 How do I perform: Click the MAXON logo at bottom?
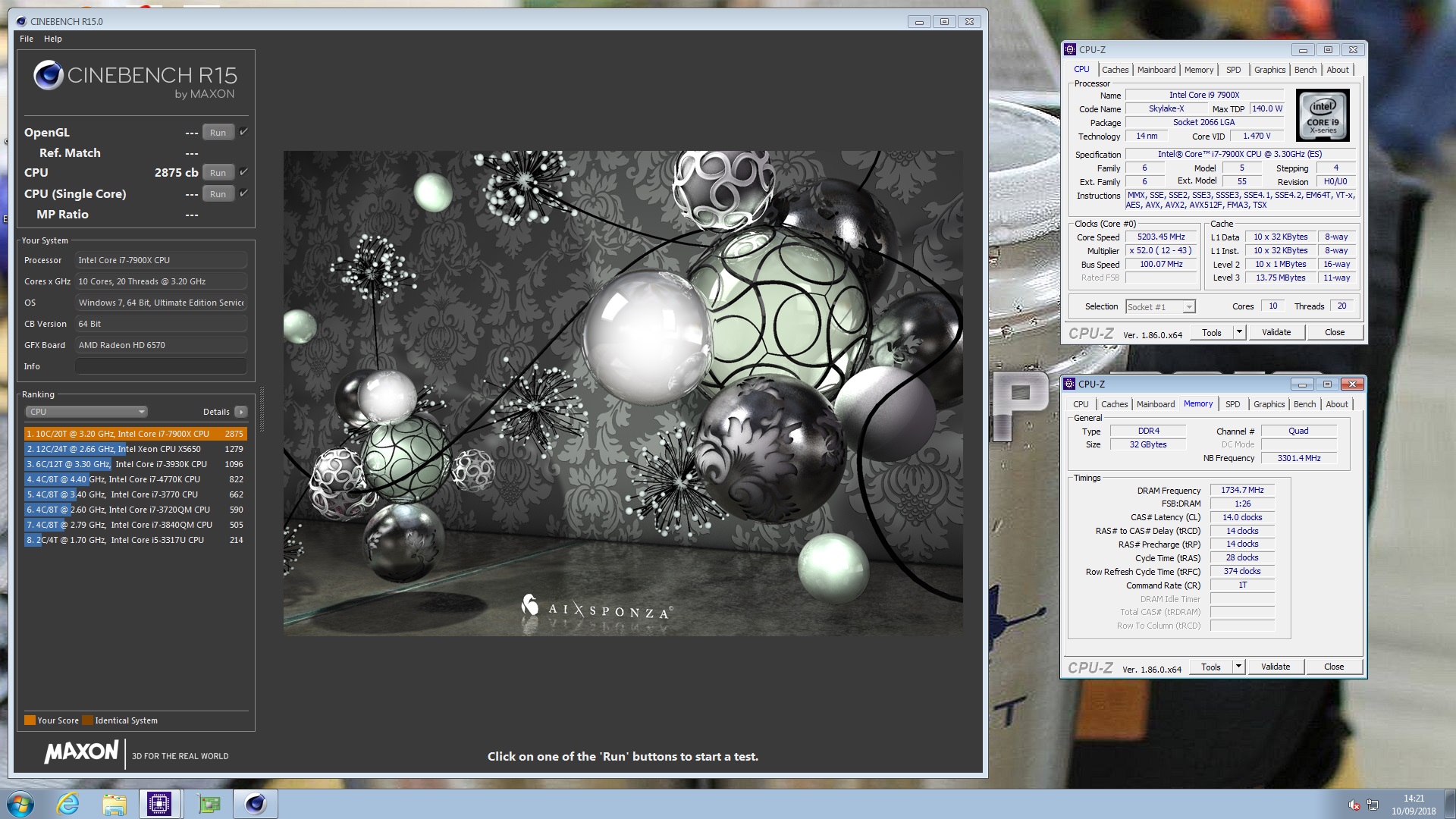pyautogui.click(x=81, y=752)
